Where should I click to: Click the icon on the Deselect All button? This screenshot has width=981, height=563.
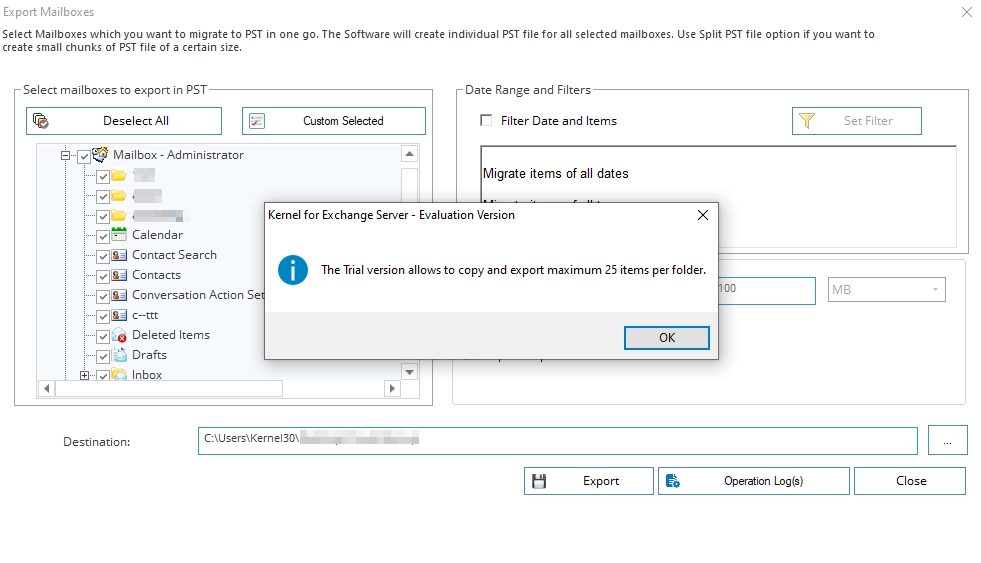click(x=41, y=121)
